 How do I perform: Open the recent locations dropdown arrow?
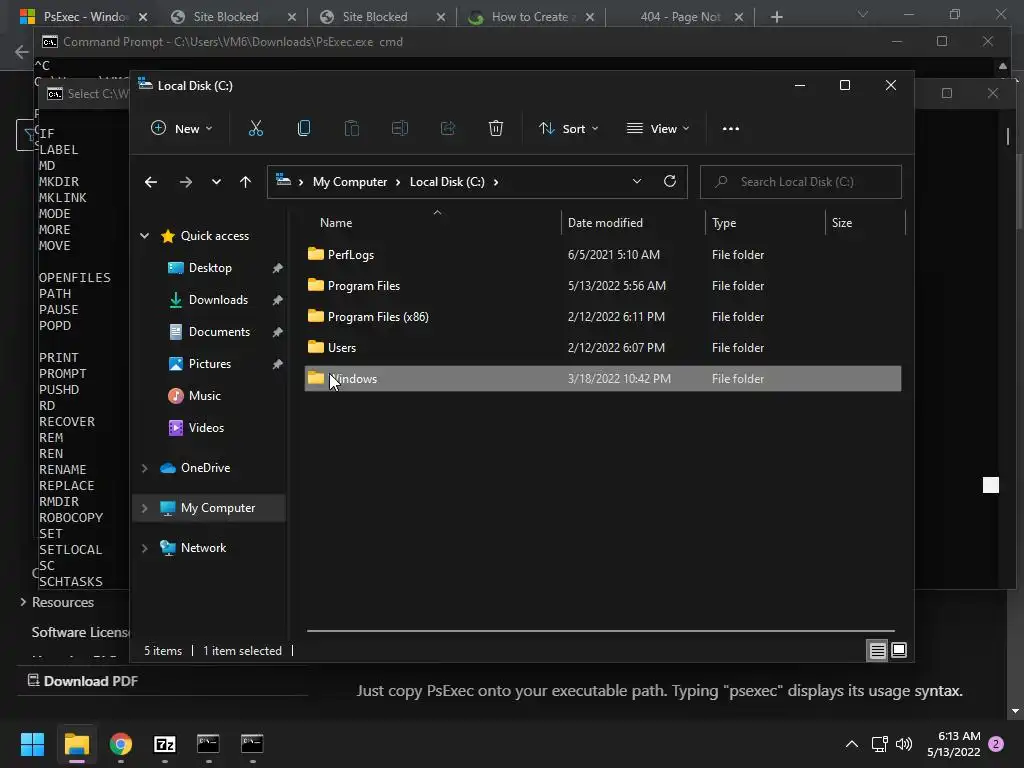coord(216,182)
